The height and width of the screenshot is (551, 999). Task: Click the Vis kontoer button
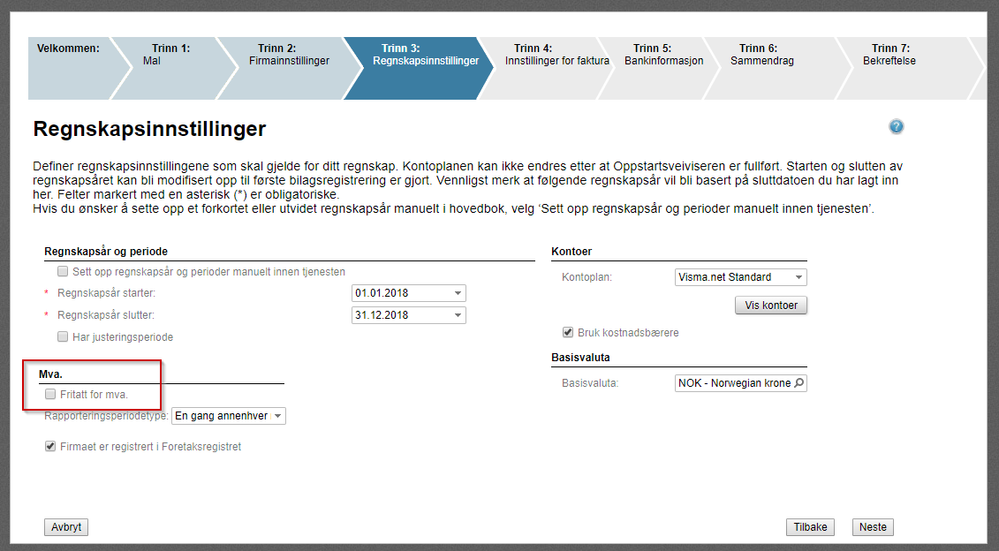[x=771, y=305]
